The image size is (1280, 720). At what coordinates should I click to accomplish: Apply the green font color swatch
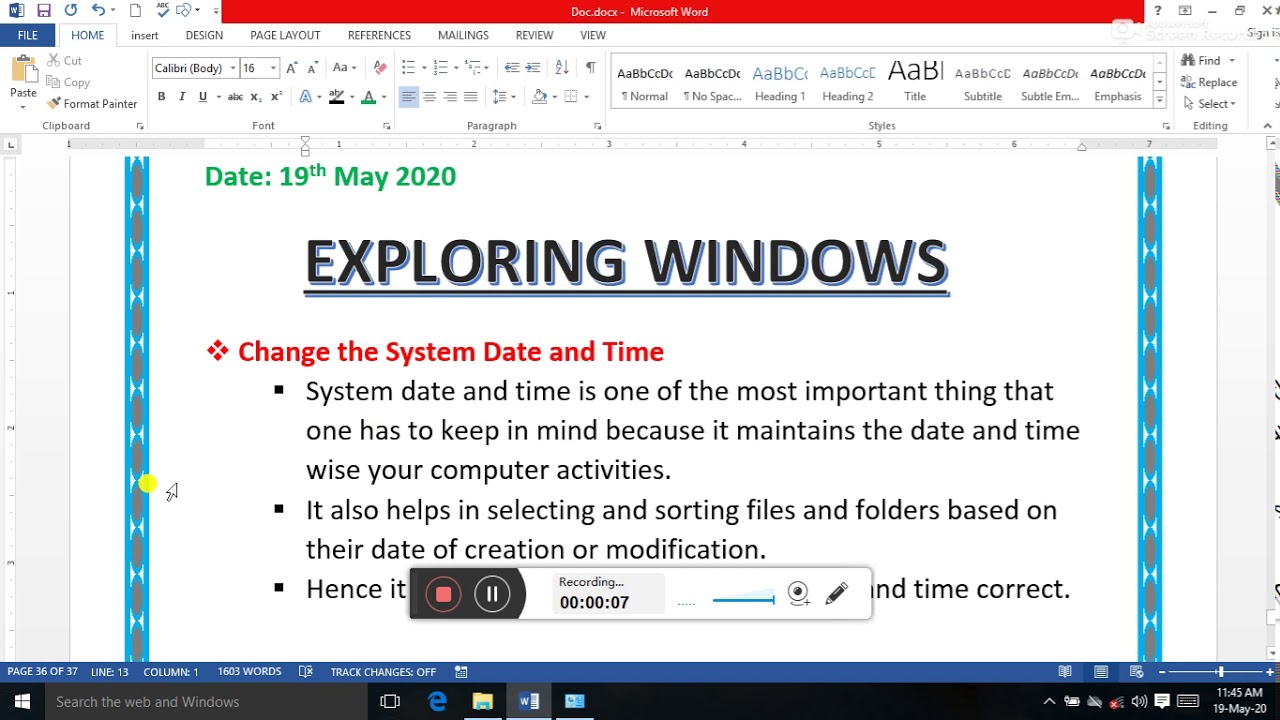368,97
